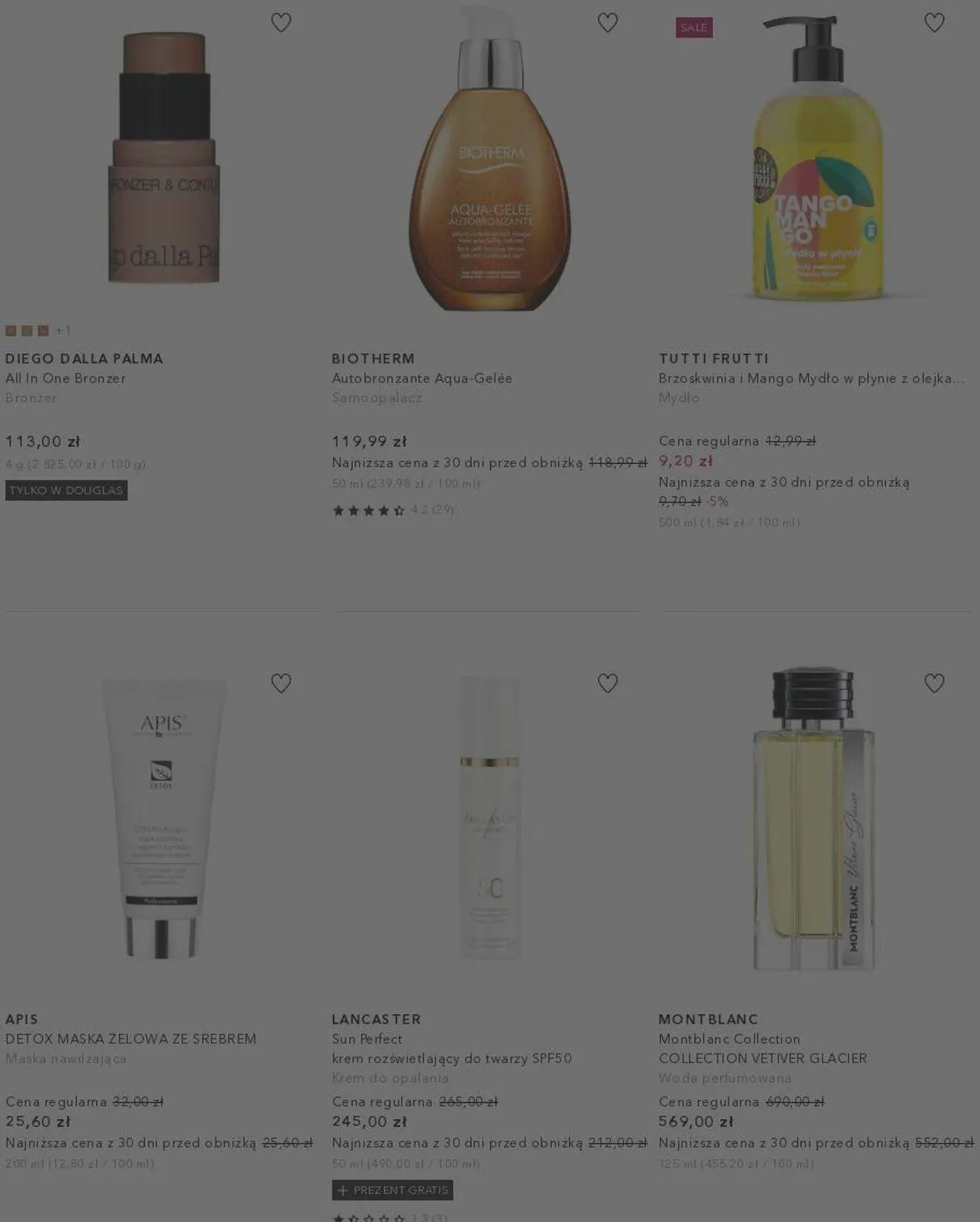Open Autobronzante Aqua-Gelée product title
This screenshot has height=1222, width=980.
click(422, 379)
